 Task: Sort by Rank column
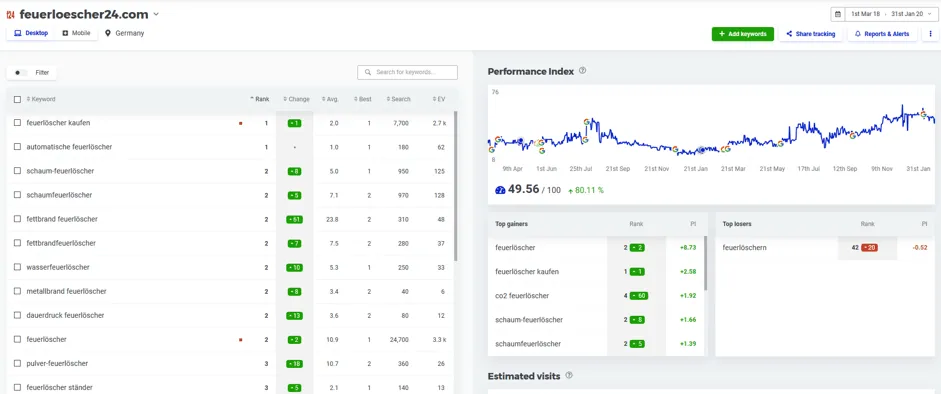point(260,100)
